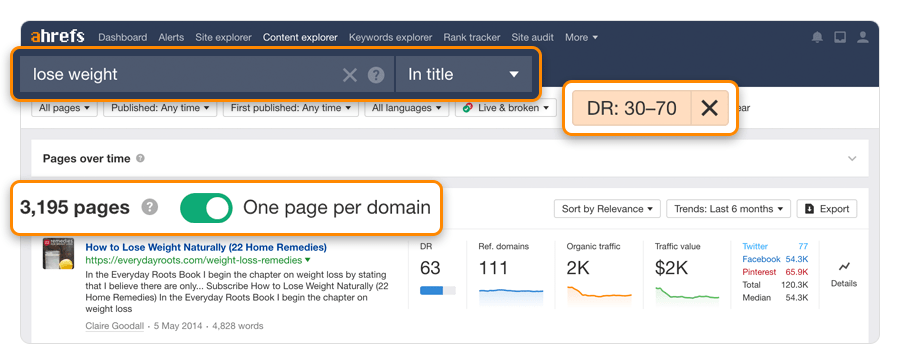Click the blue DR 63 rating bar

tap(438, 291)
